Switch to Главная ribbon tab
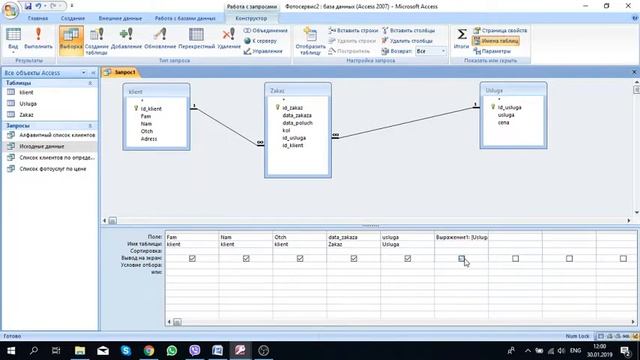 [38, 18]
